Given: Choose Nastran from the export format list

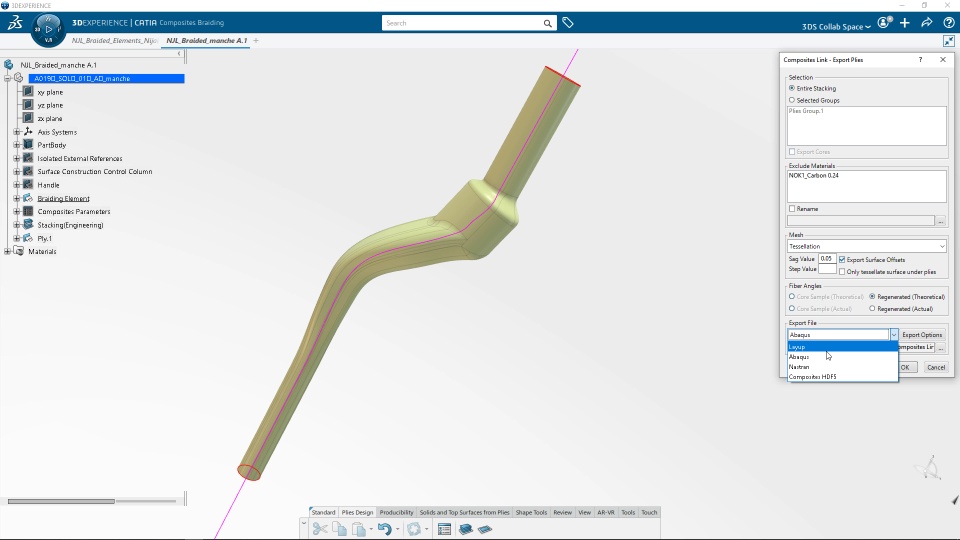Looking at the screenshot, I should coord(842,367).
